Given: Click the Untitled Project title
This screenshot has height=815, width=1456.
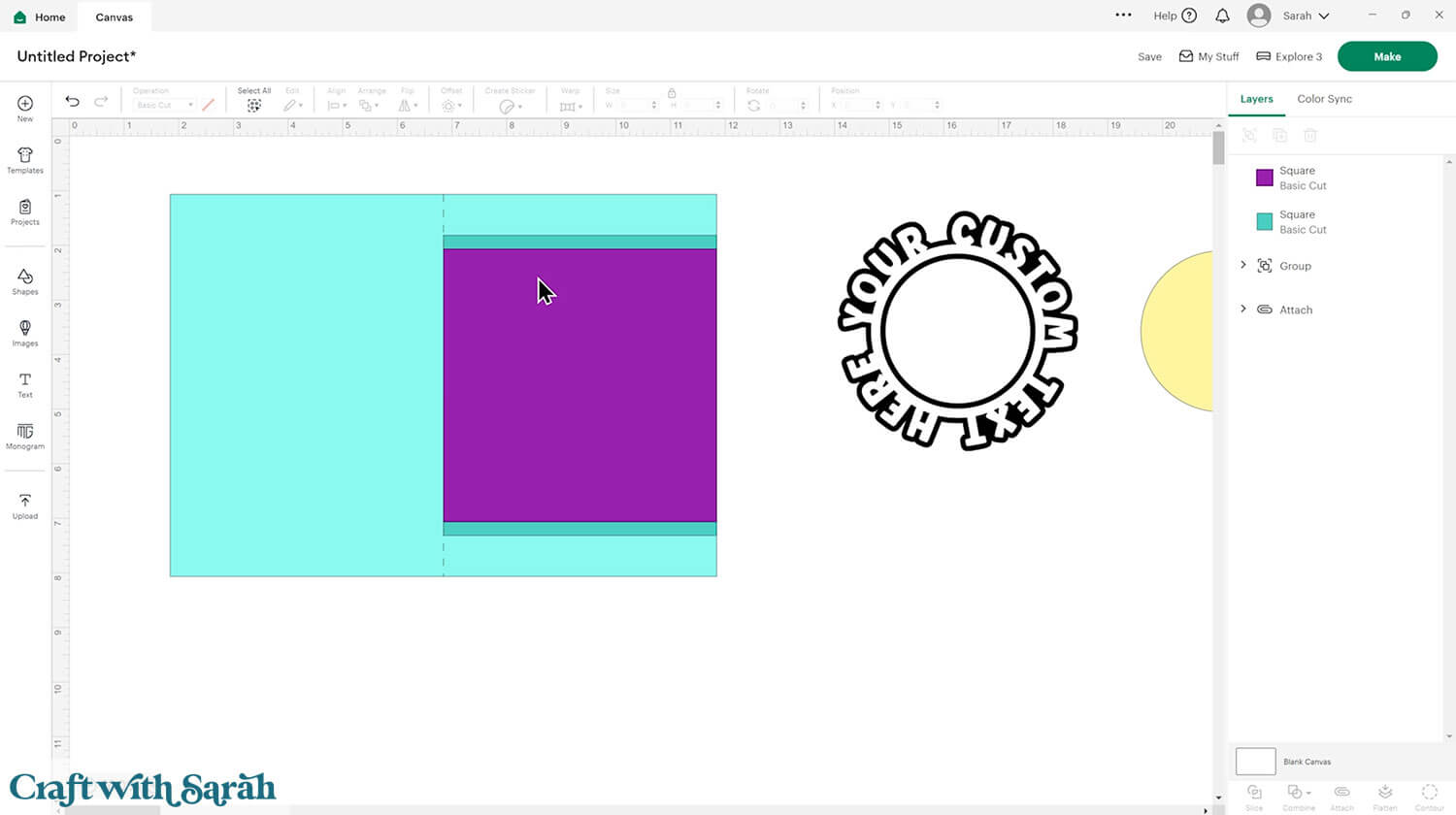Looking at the screenshot, I should pos(77,56).
